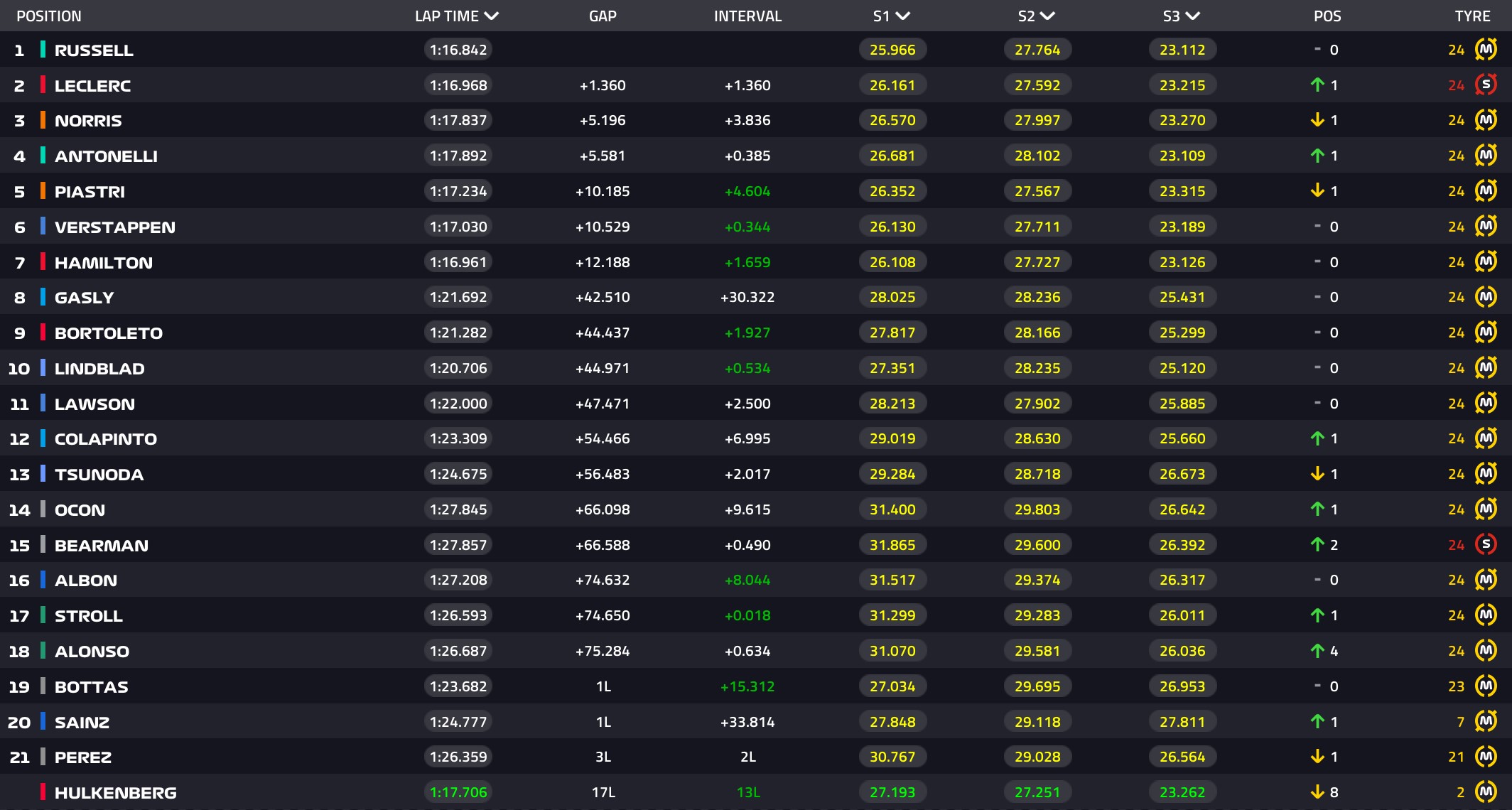Click the up arrow in Stroll's row
Viewport: 1512px width, 810px height.
pos(1317,615)
